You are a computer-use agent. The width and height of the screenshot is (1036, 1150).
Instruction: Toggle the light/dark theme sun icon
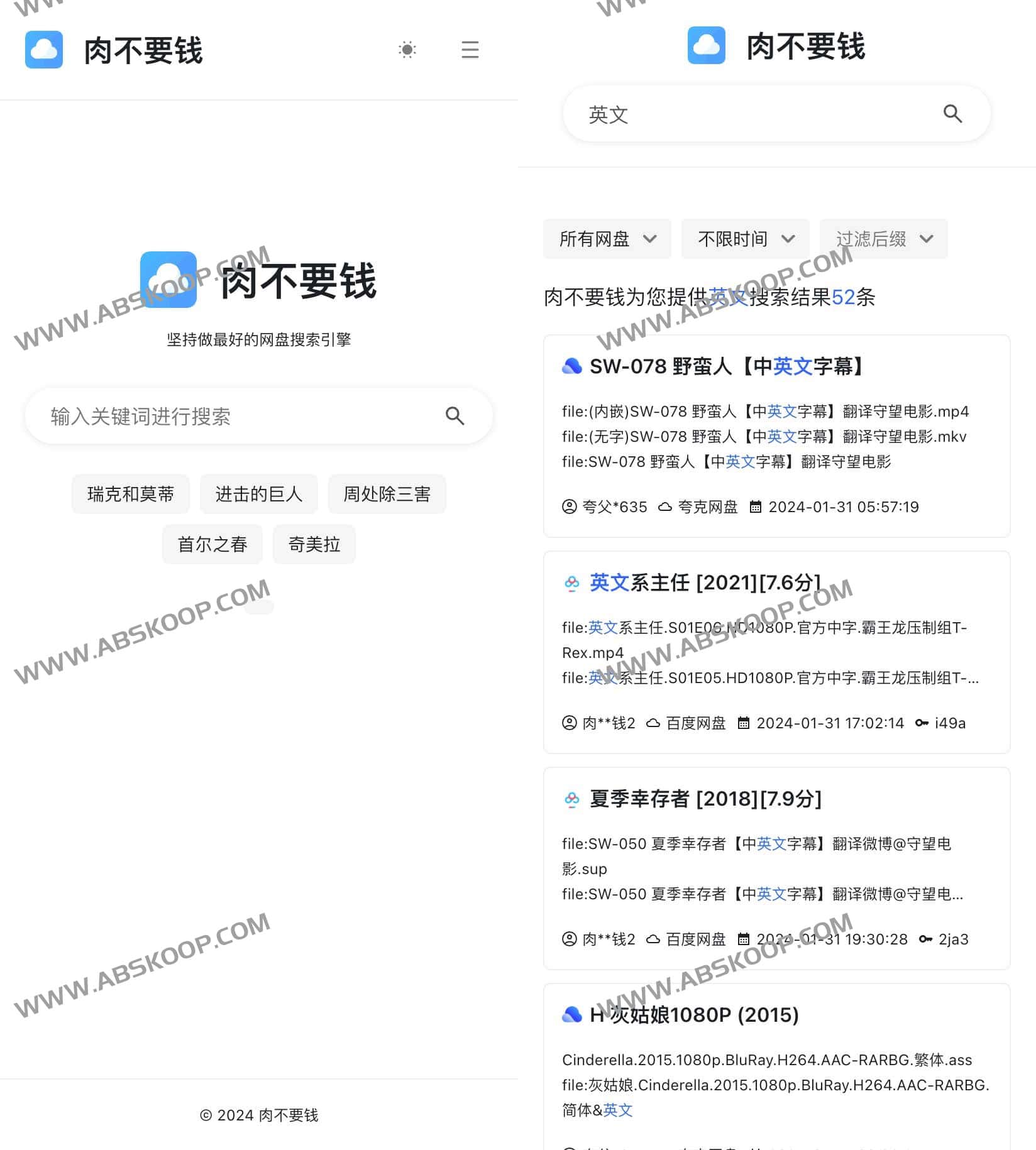407,50
